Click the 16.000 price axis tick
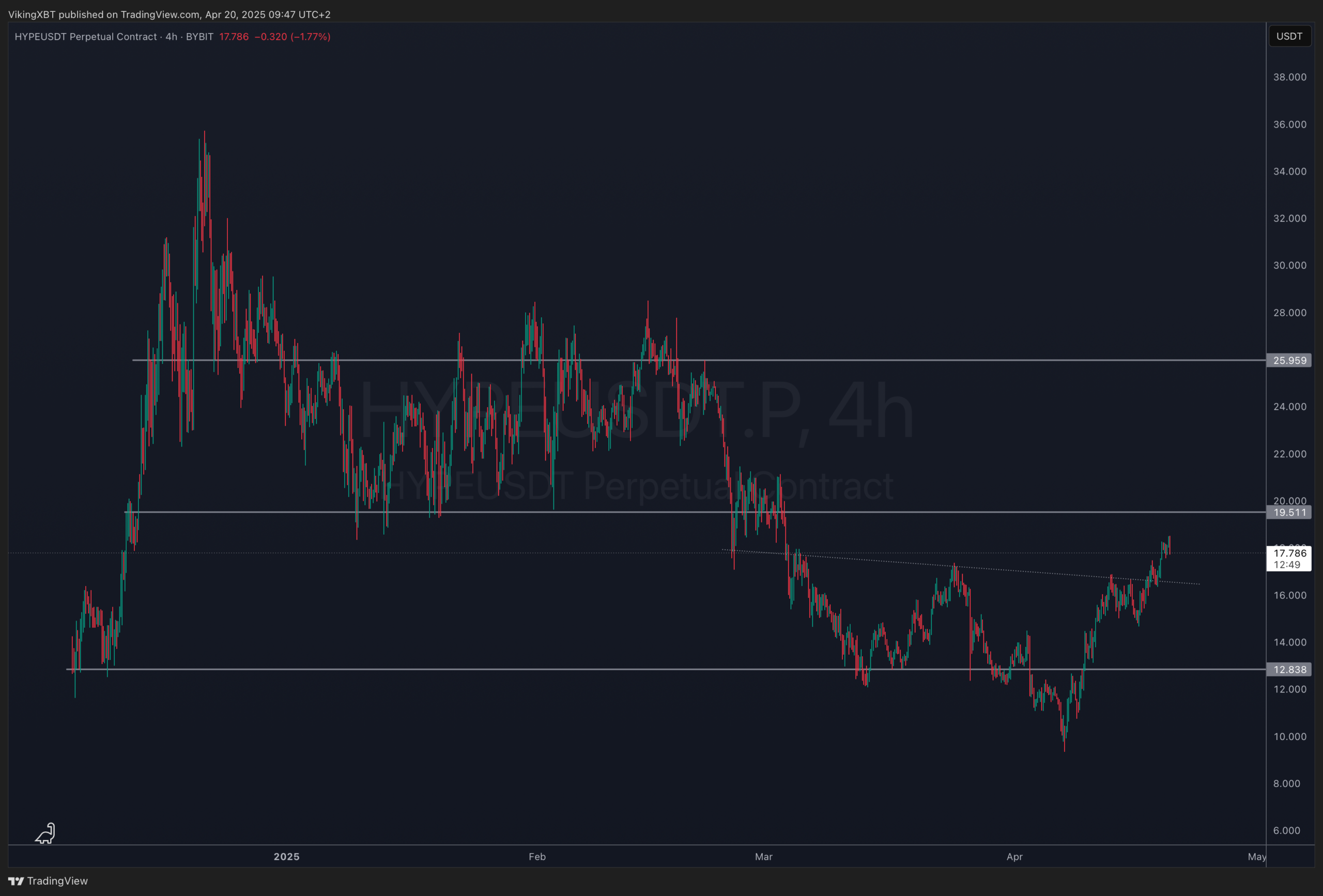 [x=1290, y=595]
